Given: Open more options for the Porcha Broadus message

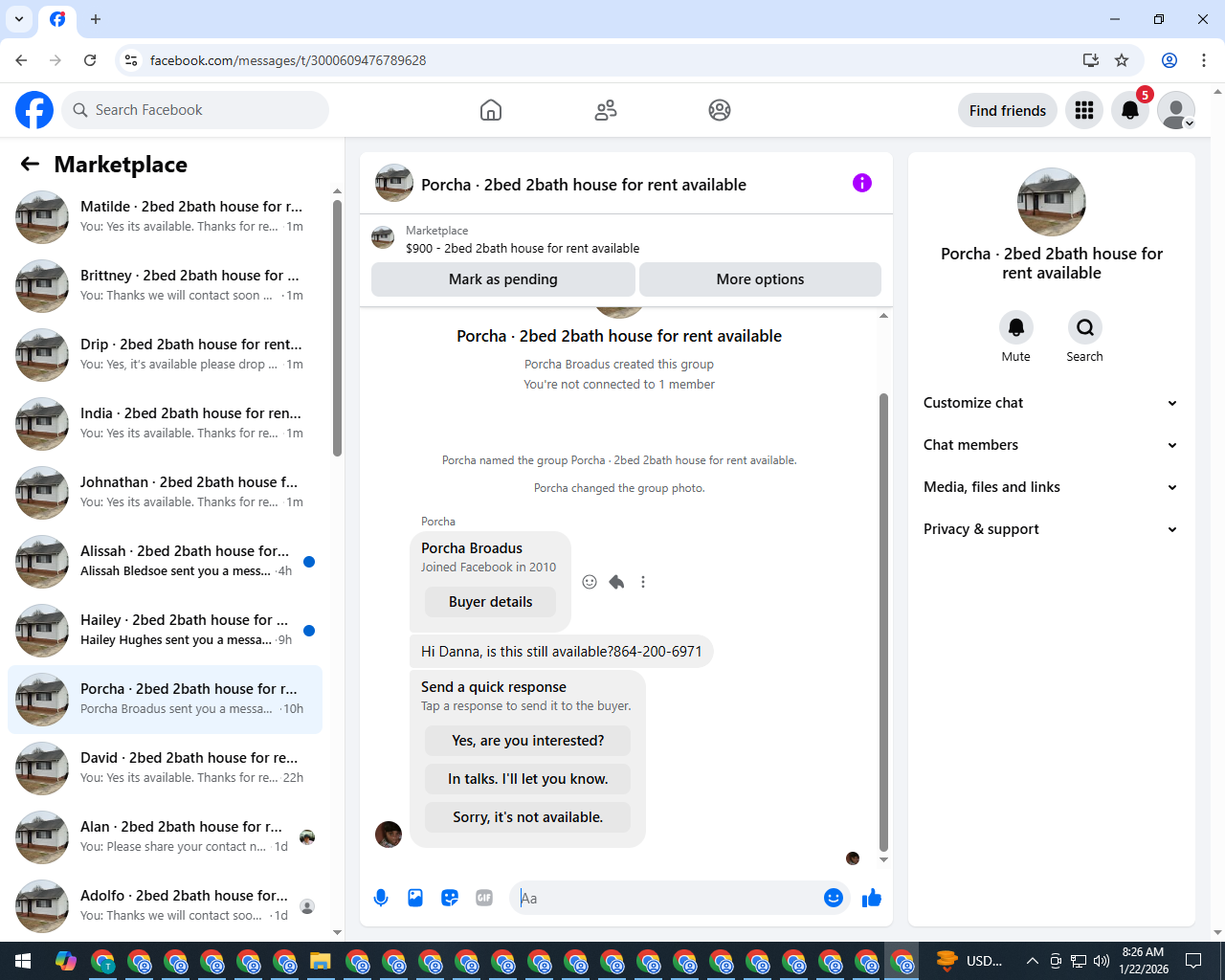Looking at the screenshot, I should 643,582.
